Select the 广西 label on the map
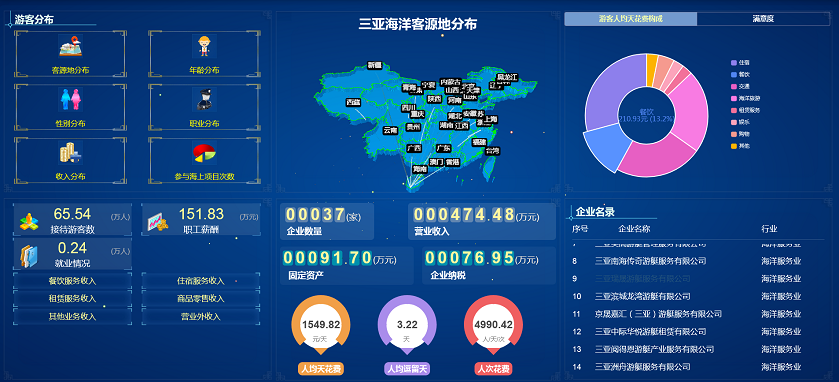This screenshot has width=839, height=382. click(414, 148)
